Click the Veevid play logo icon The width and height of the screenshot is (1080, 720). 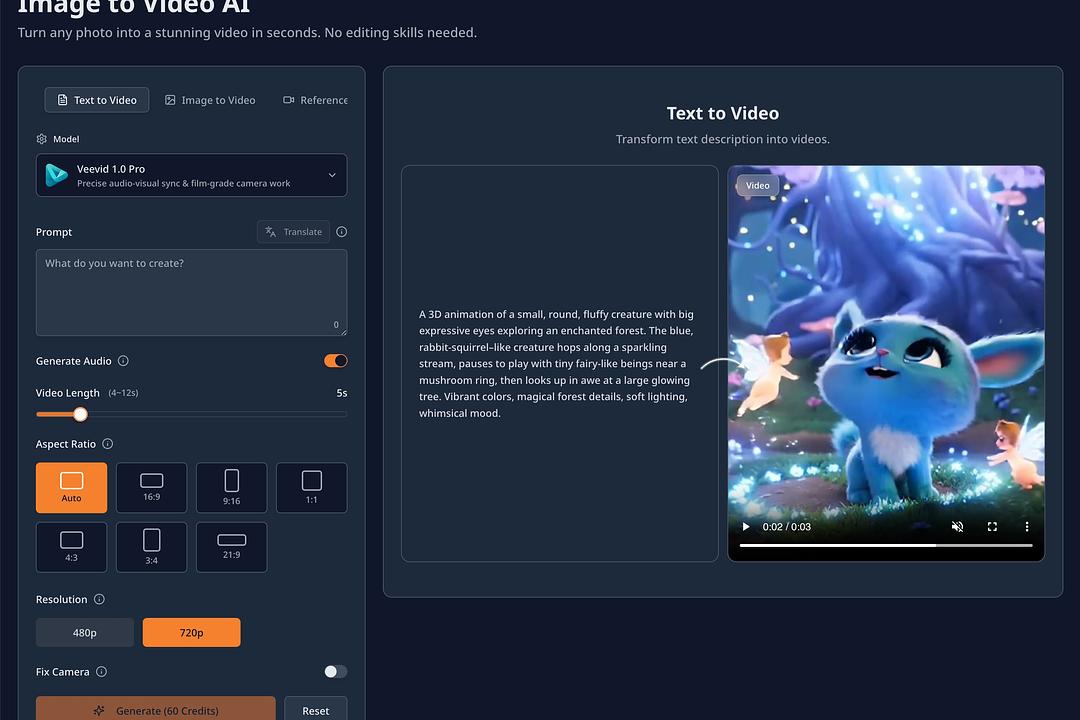58,175
